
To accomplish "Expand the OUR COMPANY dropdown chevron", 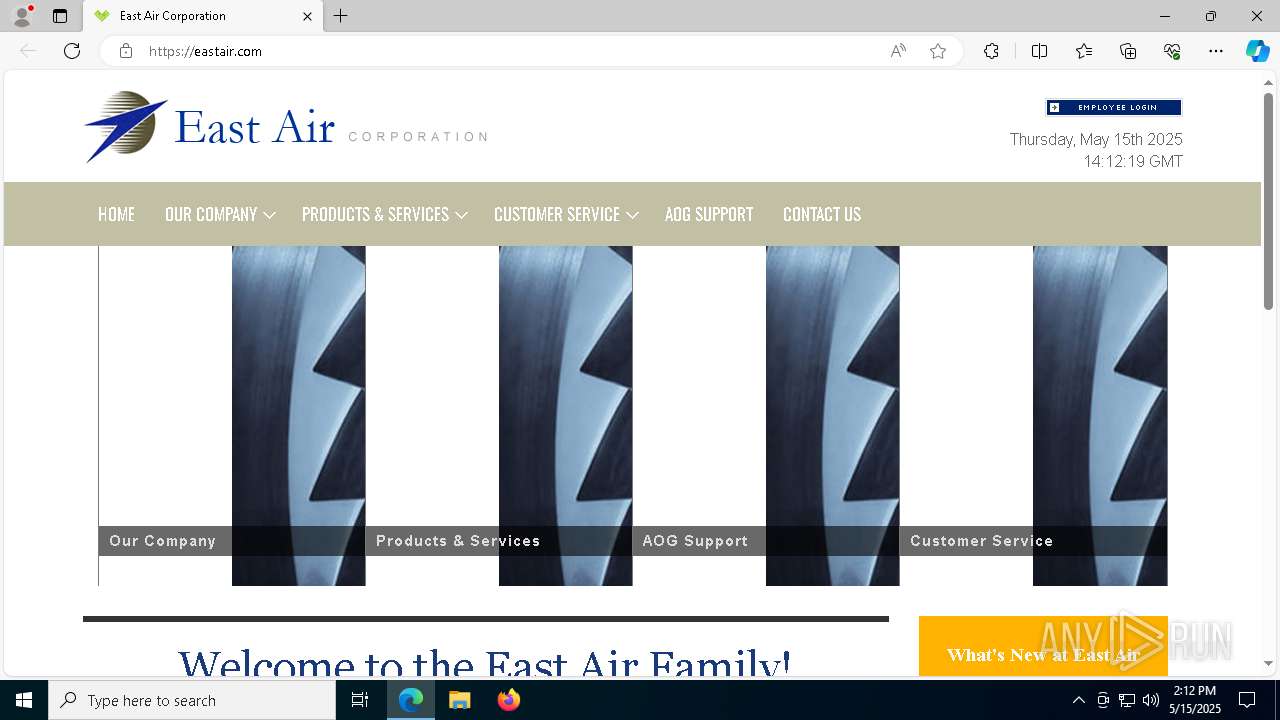I will pyautogui.click(x=269, y=215).
